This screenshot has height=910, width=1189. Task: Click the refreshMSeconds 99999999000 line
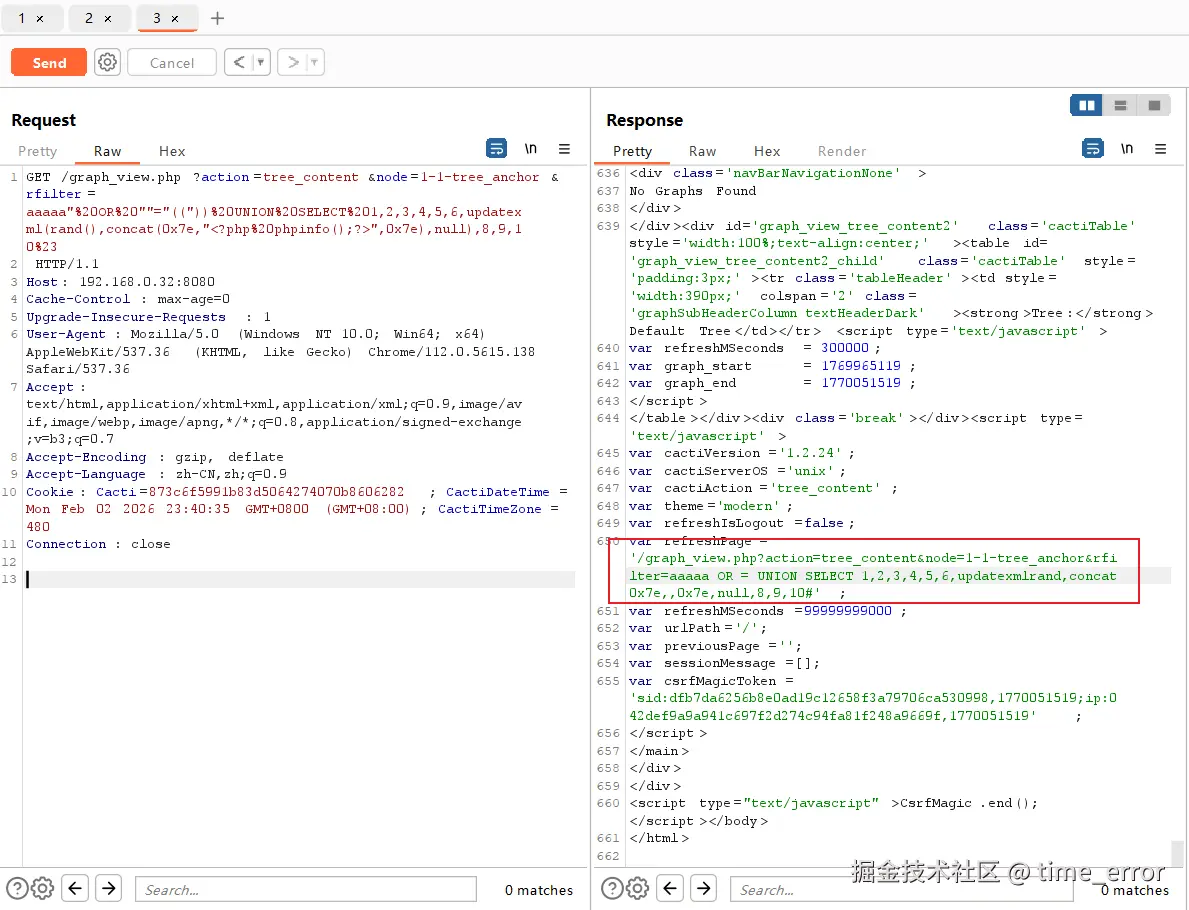[767, 610]
